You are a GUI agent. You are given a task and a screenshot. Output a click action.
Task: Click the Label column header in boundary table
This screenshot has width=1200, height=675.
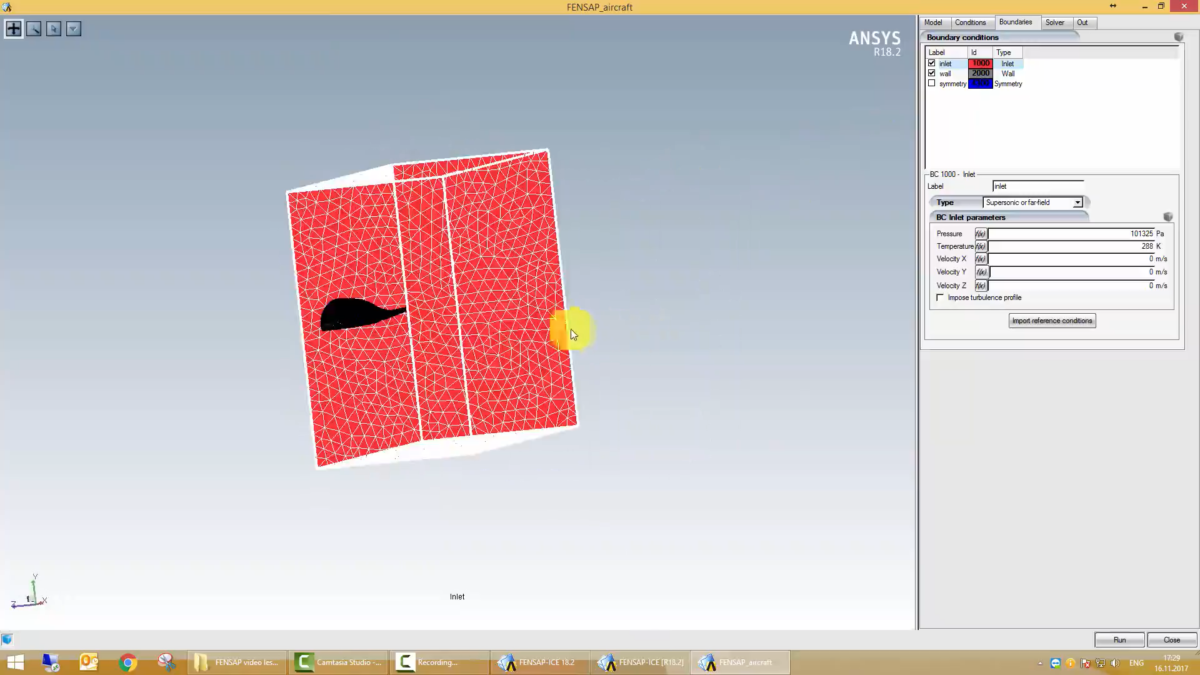coord(946,52)
